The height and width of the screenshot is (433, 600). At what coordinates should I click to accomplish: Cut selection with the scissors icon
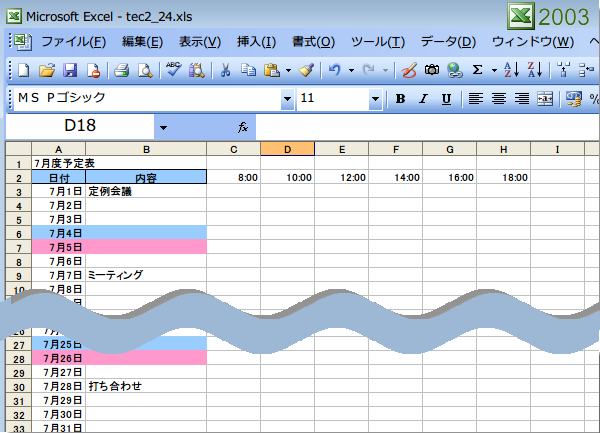(x=225, y=70)
